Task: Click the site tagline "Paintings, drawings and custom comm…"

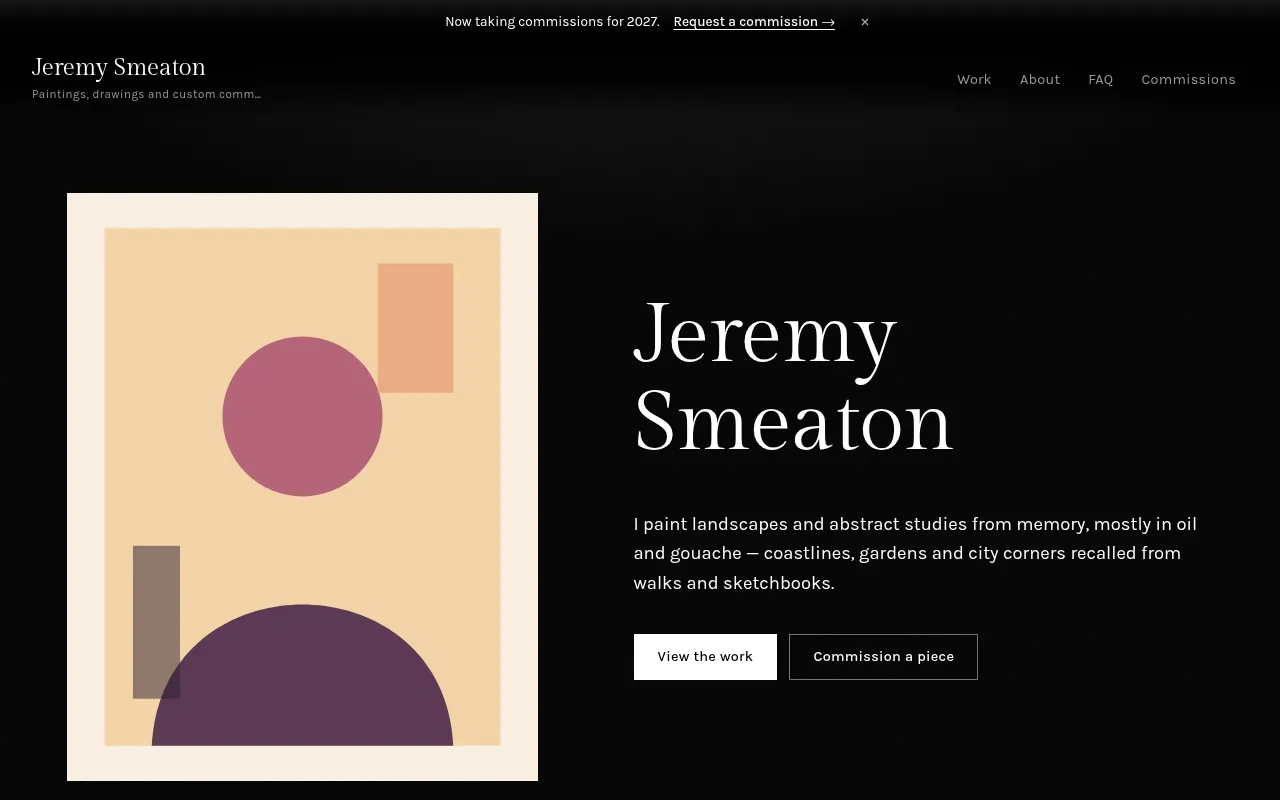Action: pos(147,94)
